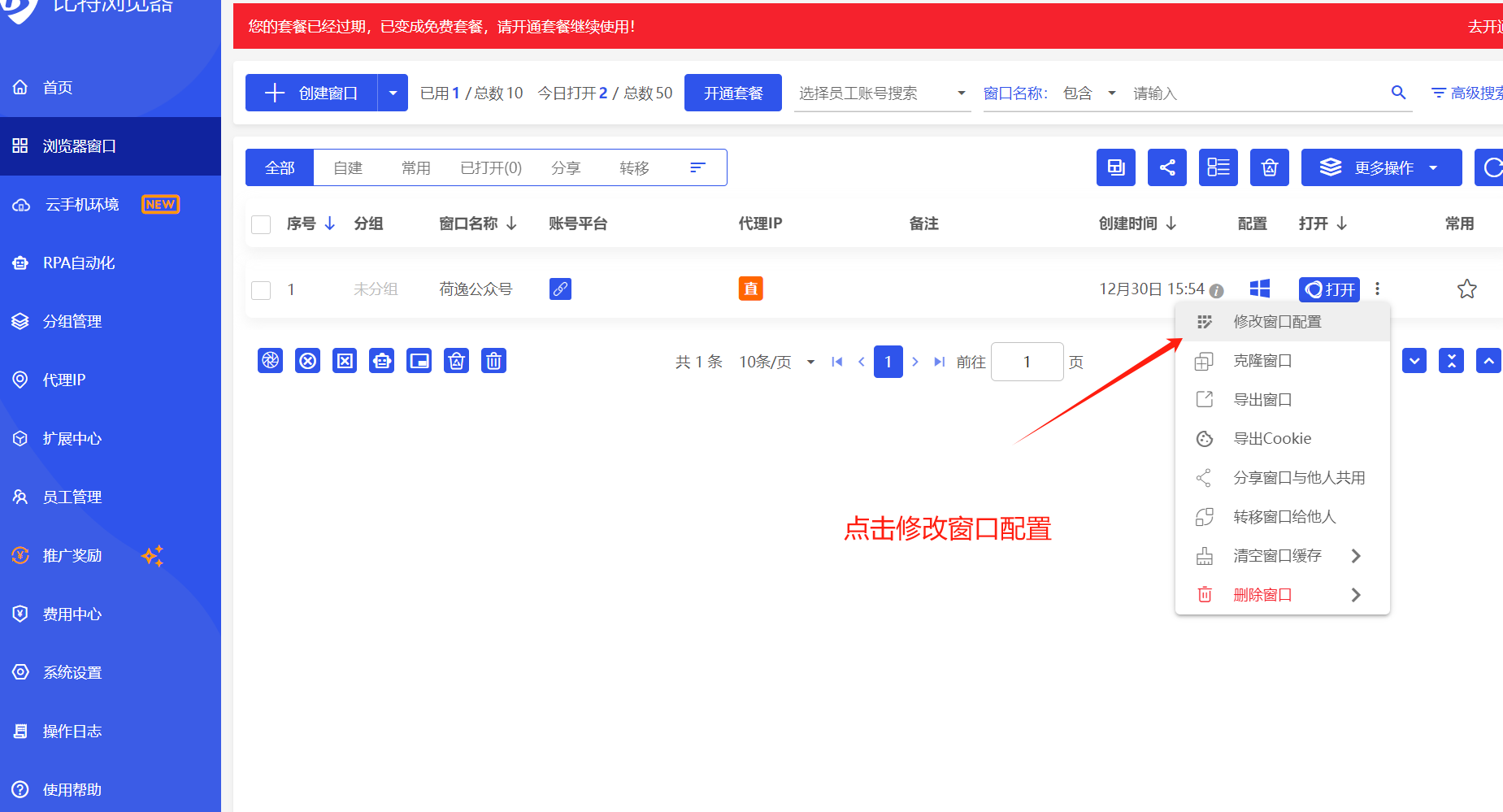This screenshot has width=1503, height=812.
Task: Click the three-dot more options icon
Action: tap(1377, 289)
